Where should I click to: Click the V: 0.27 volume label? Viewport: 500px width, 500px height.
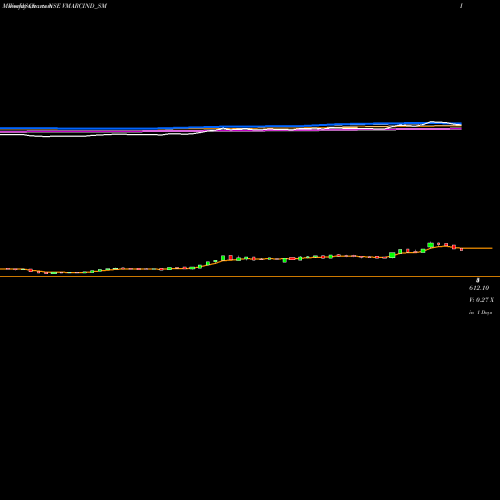tap(481, 300)
